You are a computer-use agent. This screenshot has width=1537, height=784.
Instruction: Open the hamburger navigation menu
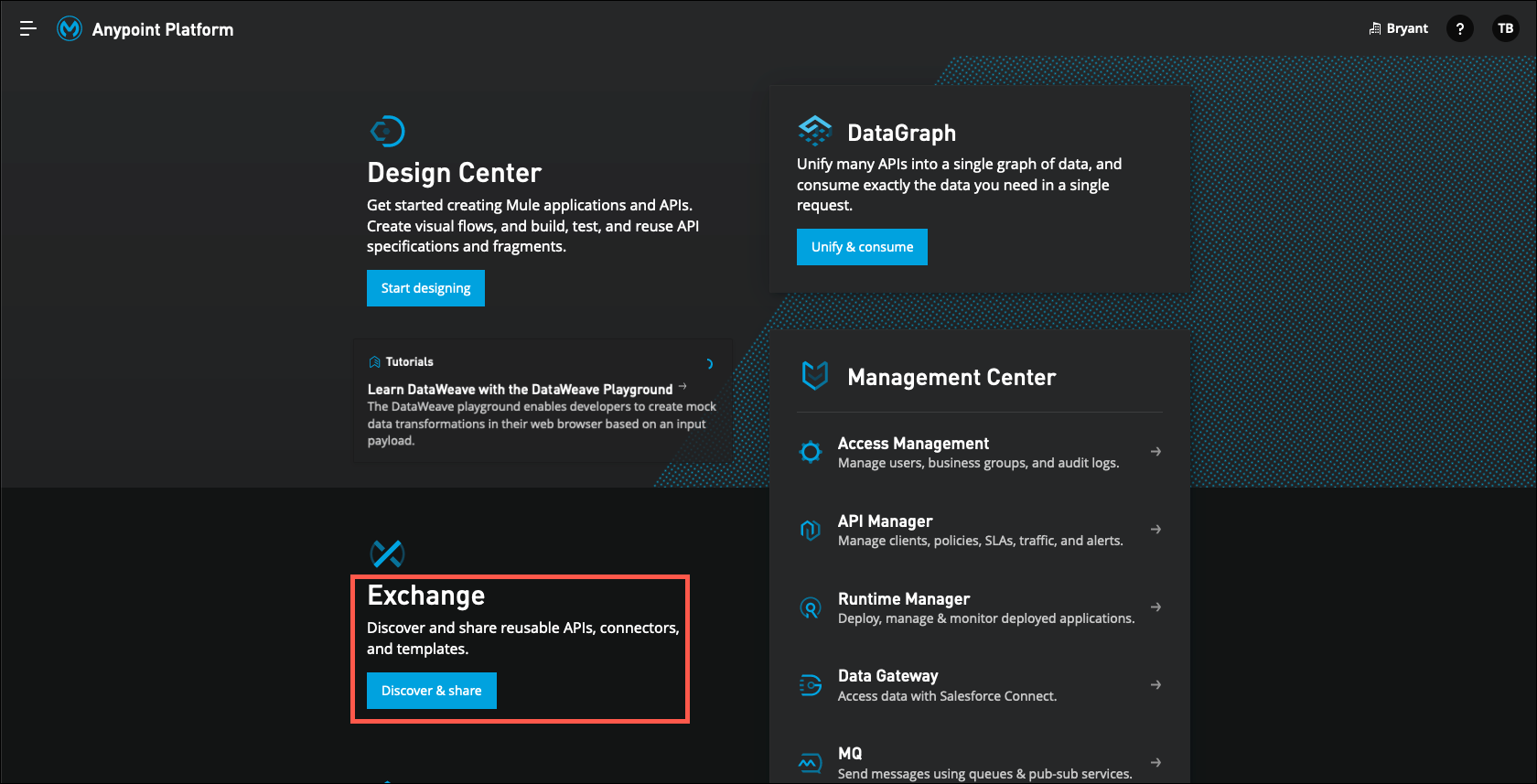pos(28,29)
